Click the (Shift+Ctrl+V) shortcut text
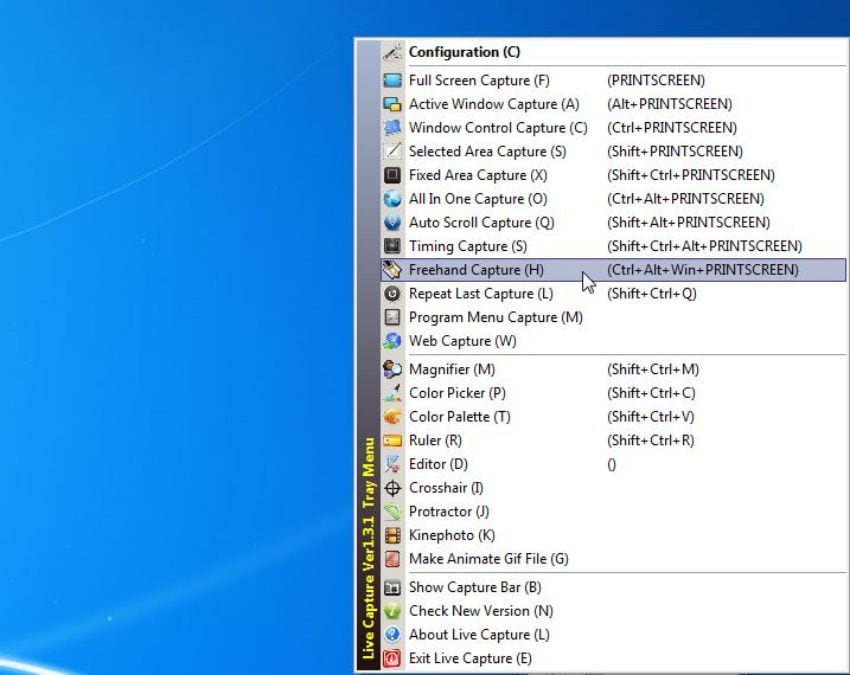This screenshot has width=850, height=675. pyautogui.click(x=651, y=417)
